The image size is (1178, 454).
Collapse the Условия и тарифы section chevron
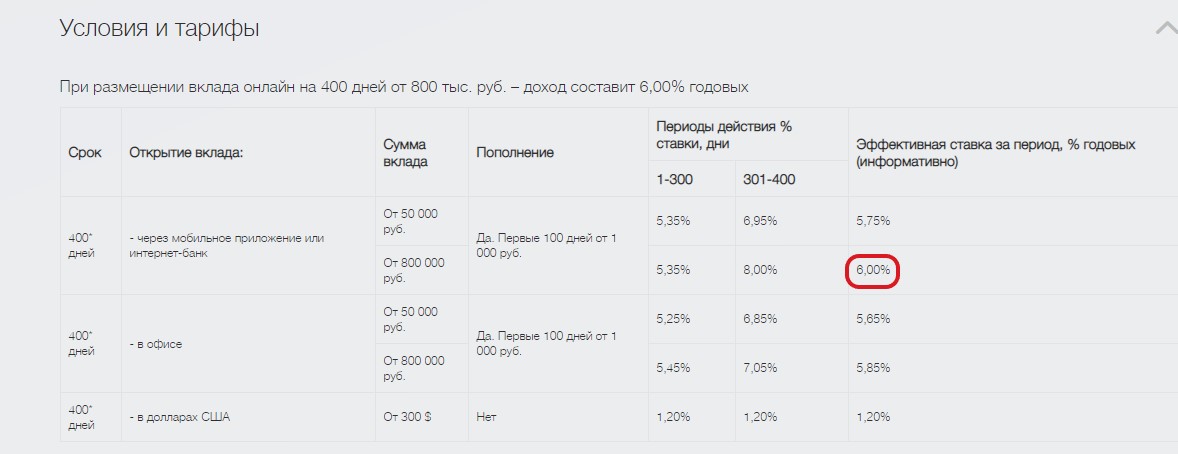click(1167, 29)
